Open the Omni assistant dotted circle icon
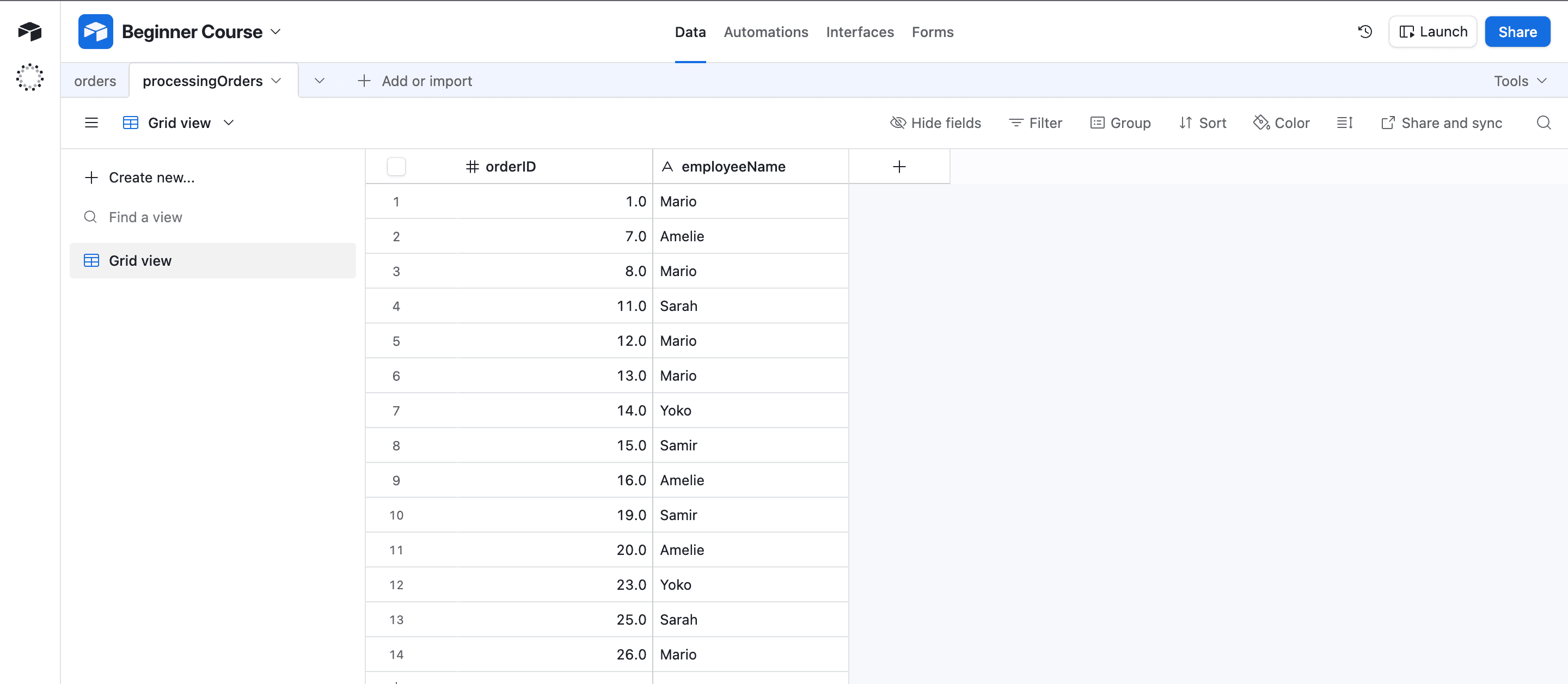The width and height of the screenshot is (1568, 684). point(30,77)
